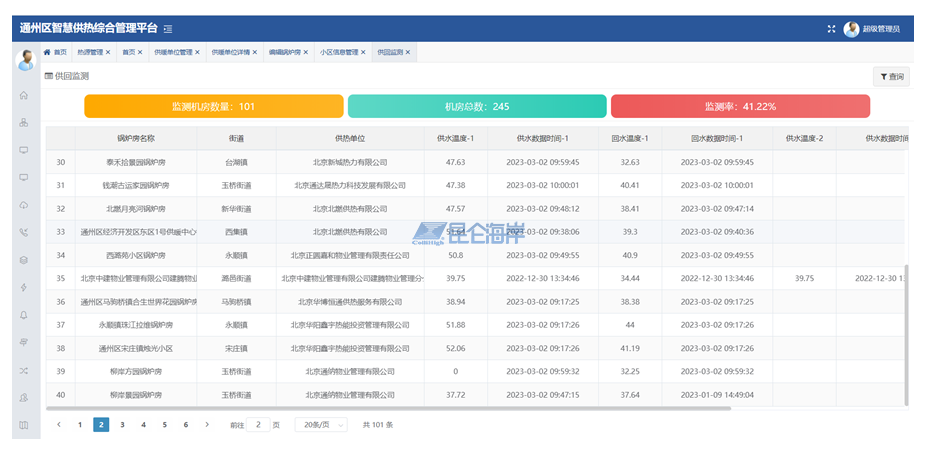
Task: Open the phone icon in sidebar
Action: pyautogui.click(x=24, y=232)
